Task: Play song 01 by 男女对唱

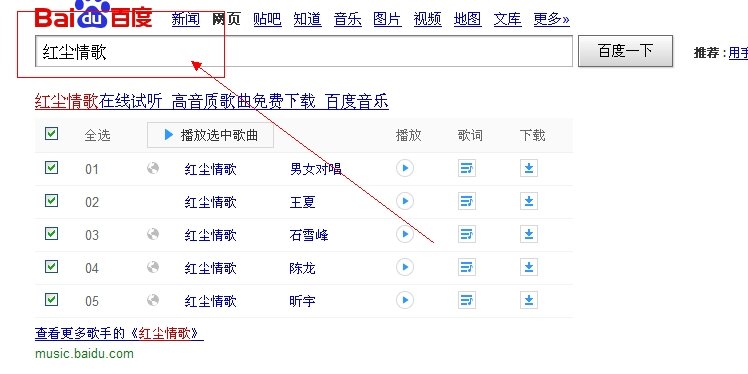Action: (405, 168)
